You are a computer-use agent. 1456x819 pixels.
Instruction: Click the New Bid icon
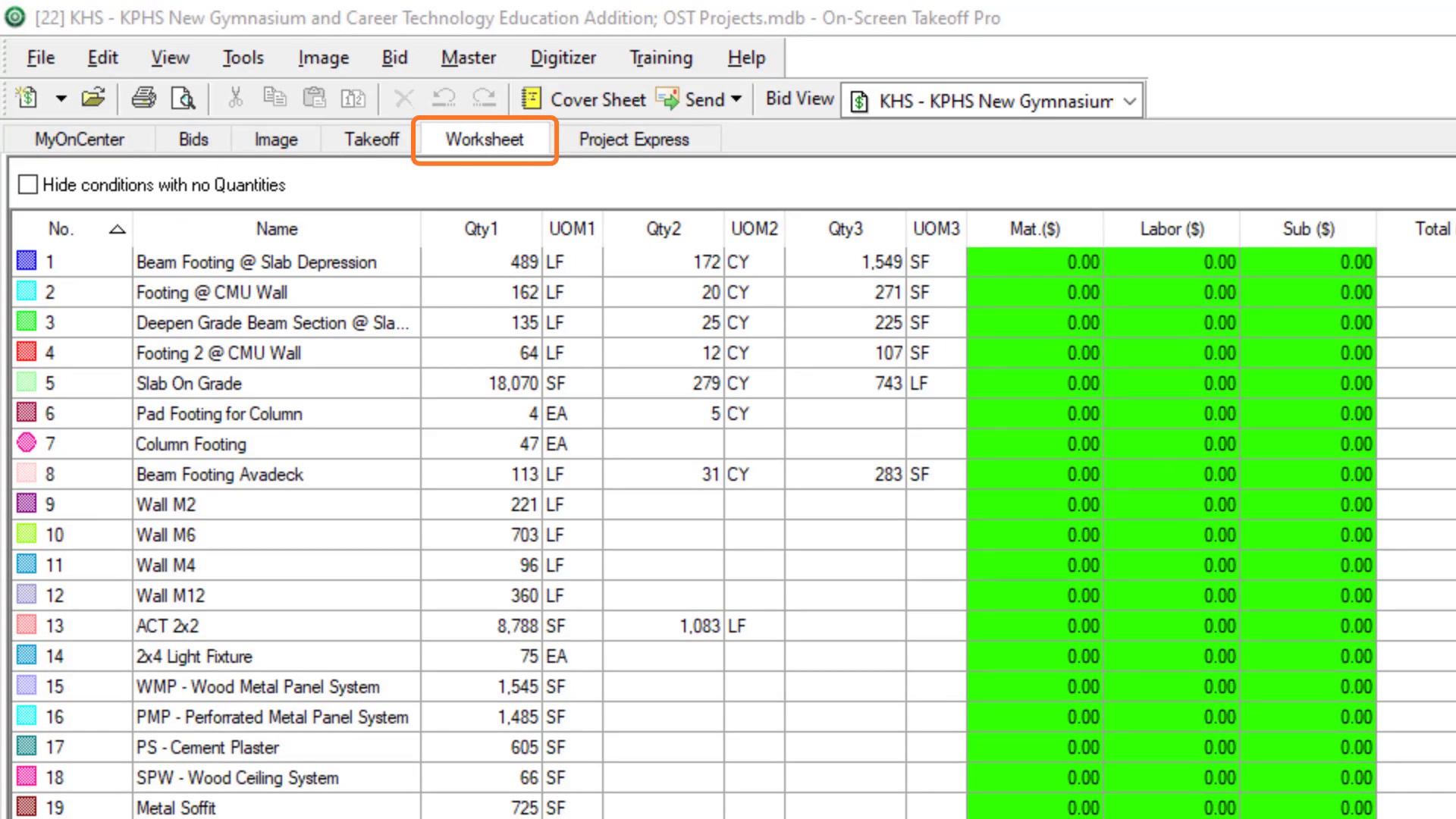[x=27, y=98]
